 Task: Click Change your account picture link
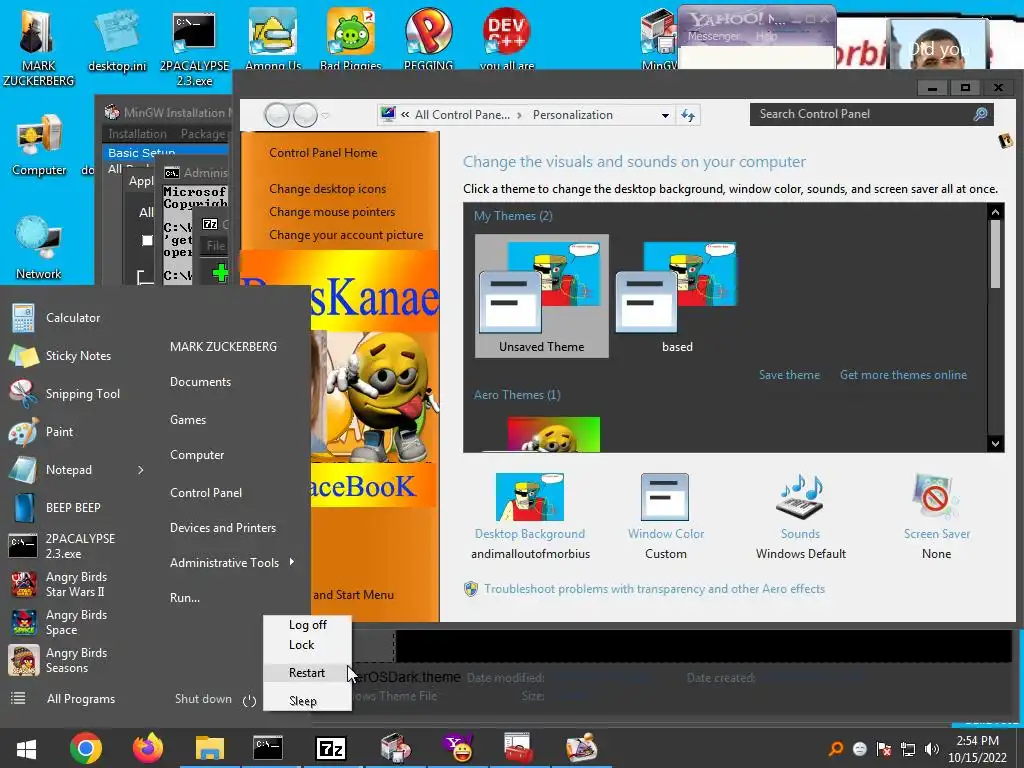[346, 235]
